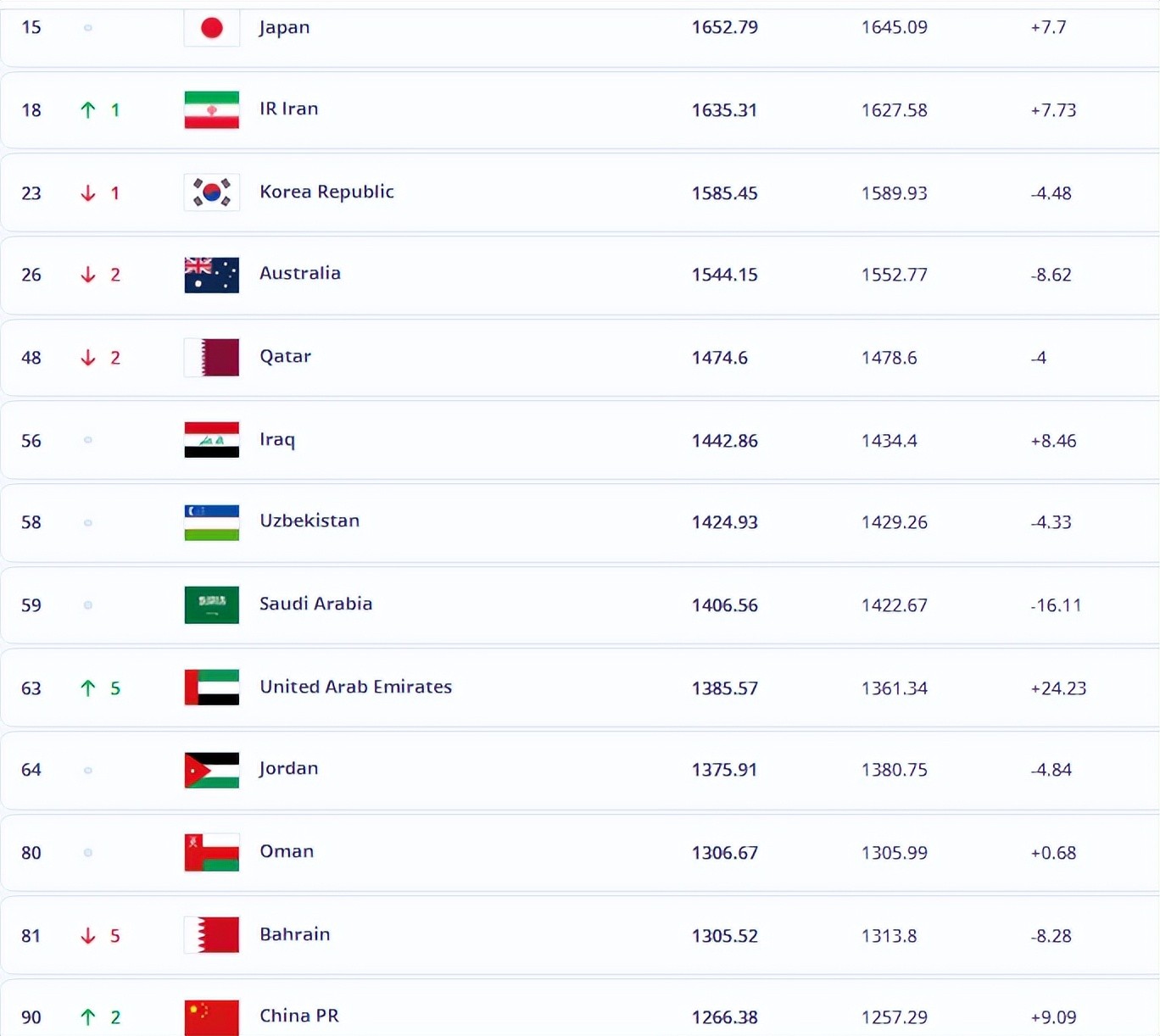Select the United Arab Emirates row points 1385.57

pyautogui.click(x=725, y=688)
